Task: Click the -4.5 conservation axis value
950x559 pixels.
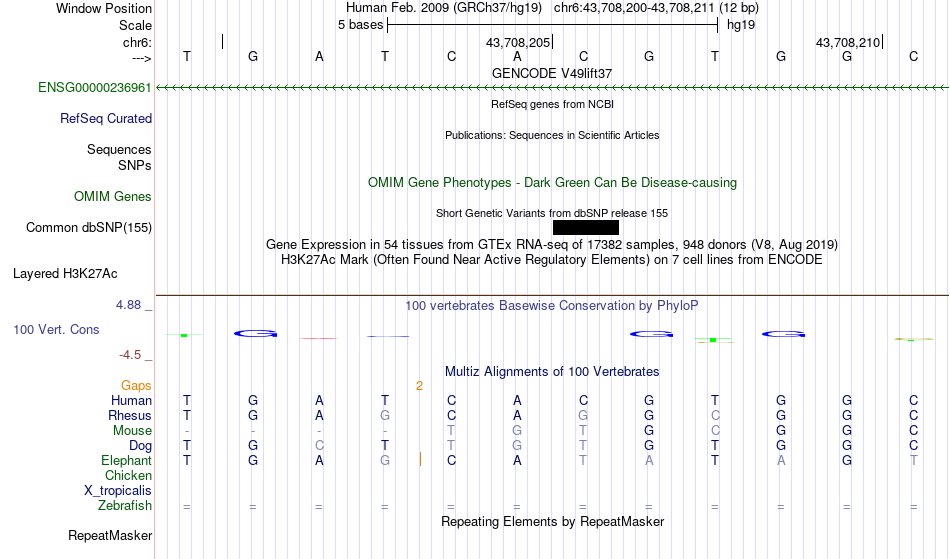Action: pyautogui.click(x=130, y=355)
